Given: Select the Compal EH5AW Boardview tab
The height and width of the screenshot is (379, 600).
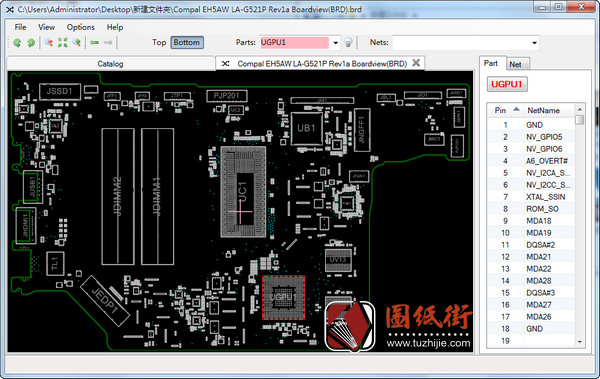Looking at the screenshot, I should coord(321,64).
